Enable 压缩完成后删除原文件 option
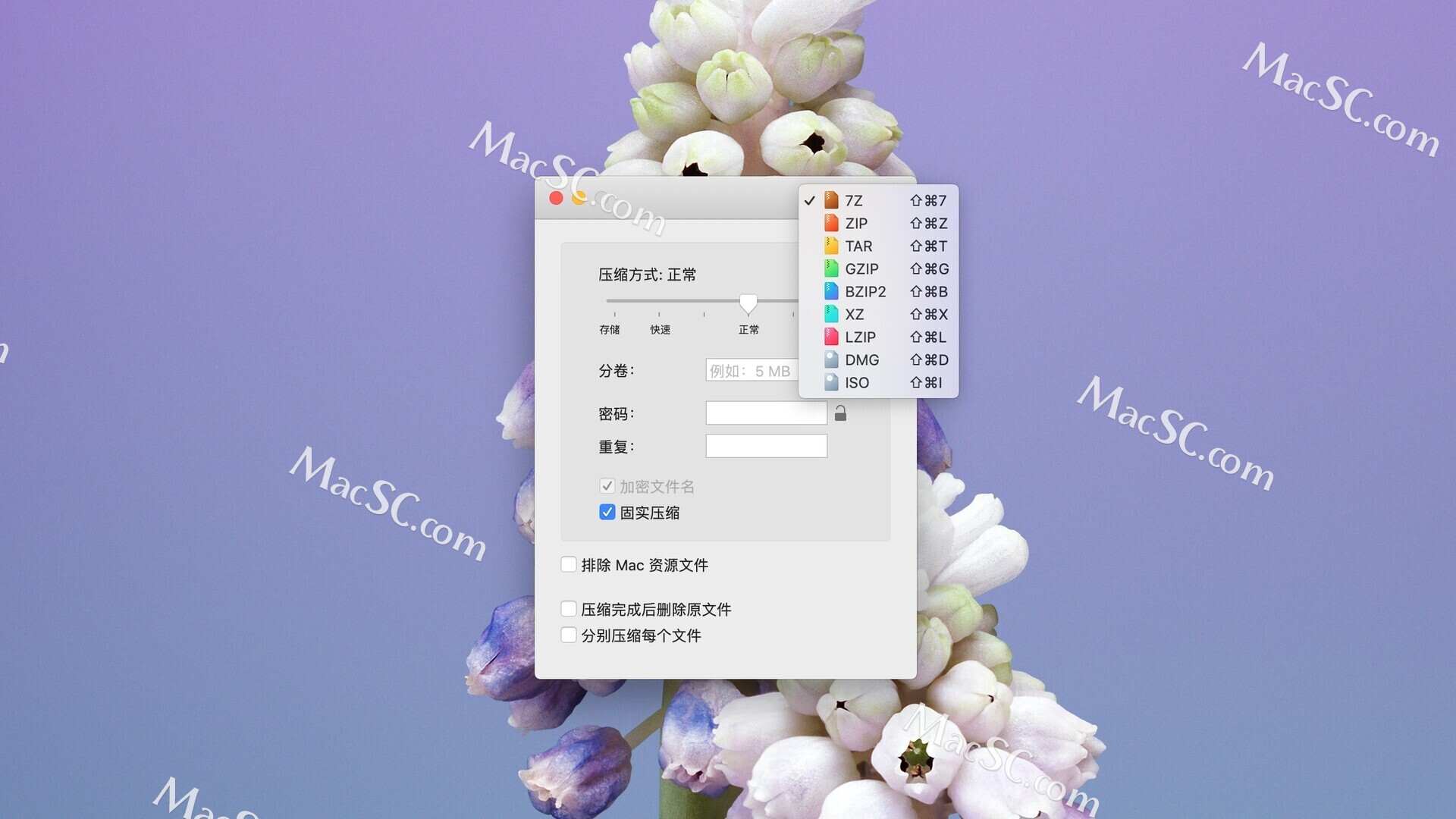Image resolution: width=1456 pixels, height=819 pixels. [568, 608]
